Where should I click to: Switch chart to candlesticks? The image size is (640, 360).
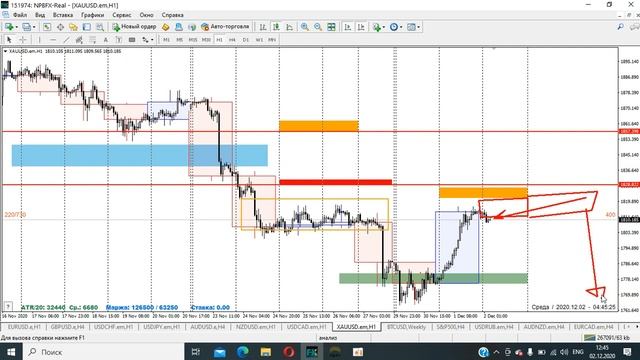pyautogui.click(x=276, y=27)
